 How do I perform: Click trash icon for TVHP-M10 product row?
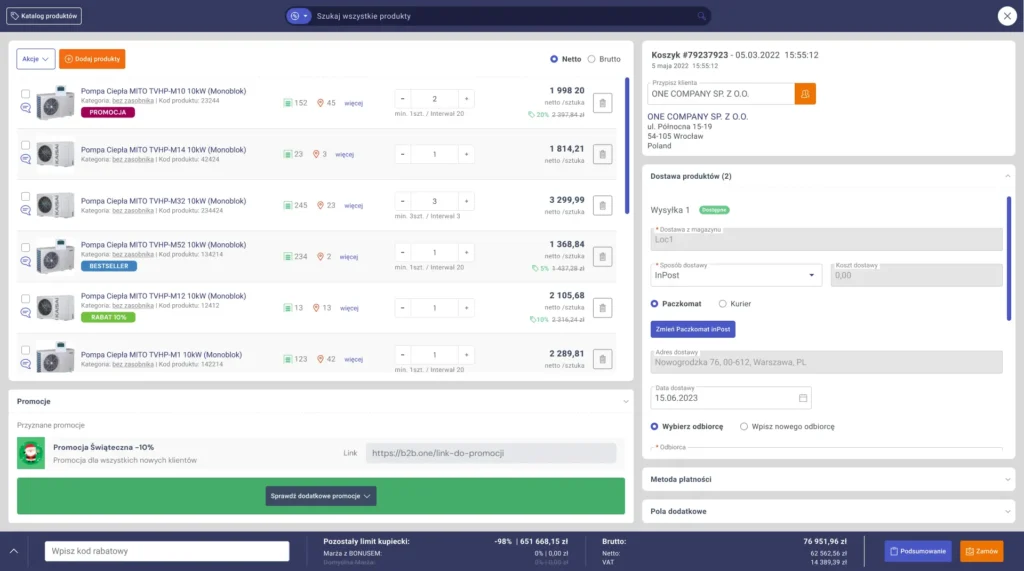[602, 102]
